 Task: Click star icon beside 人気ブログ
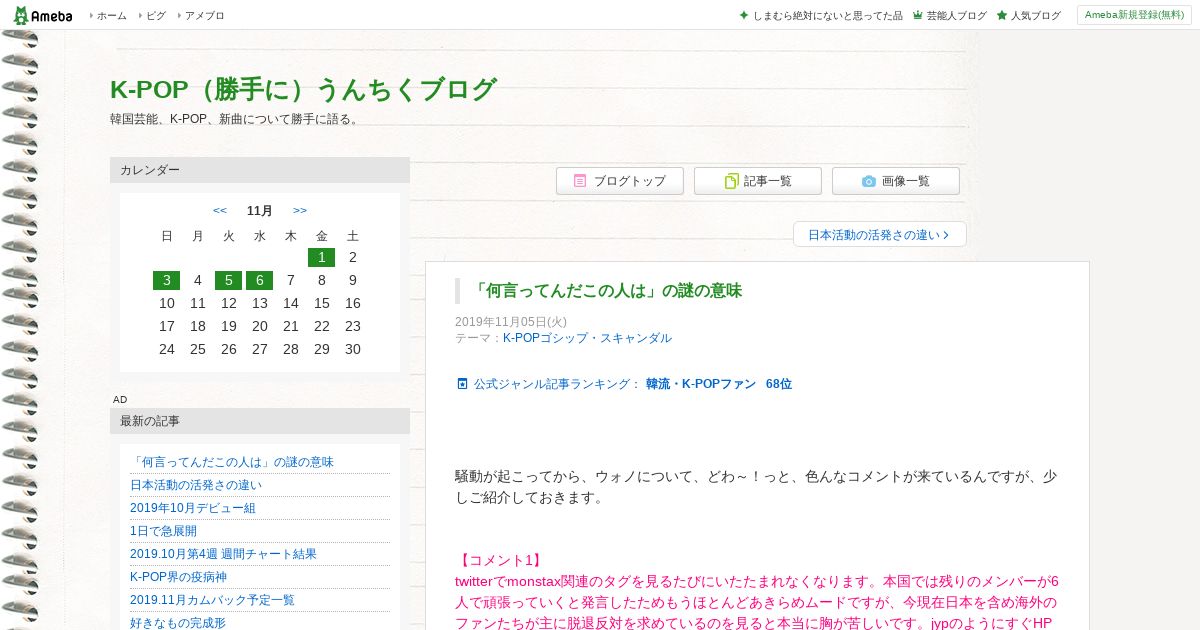tap(1001, 16)
